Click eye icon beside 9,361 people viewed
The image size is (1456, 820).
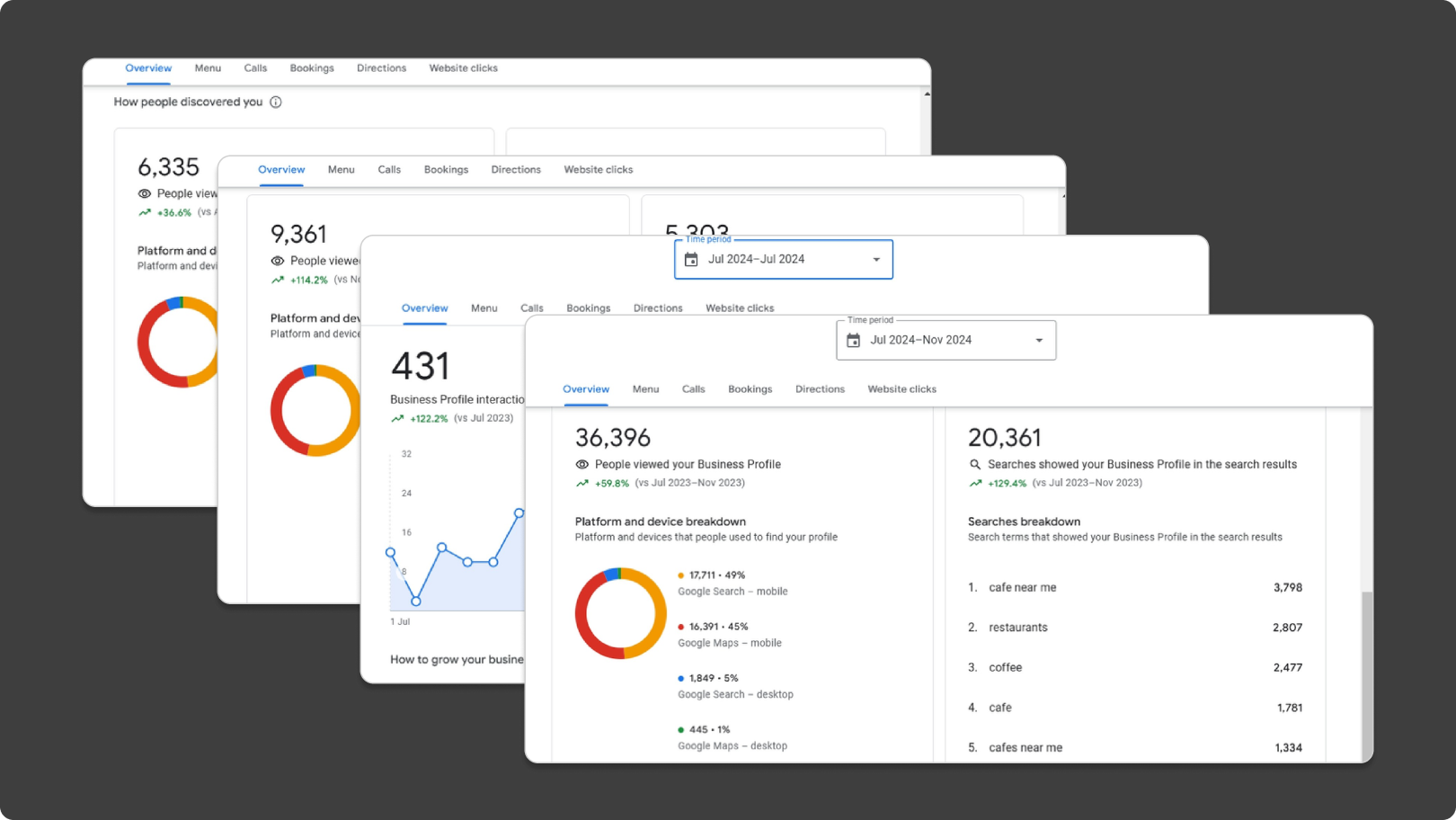(x=278, y=262)
